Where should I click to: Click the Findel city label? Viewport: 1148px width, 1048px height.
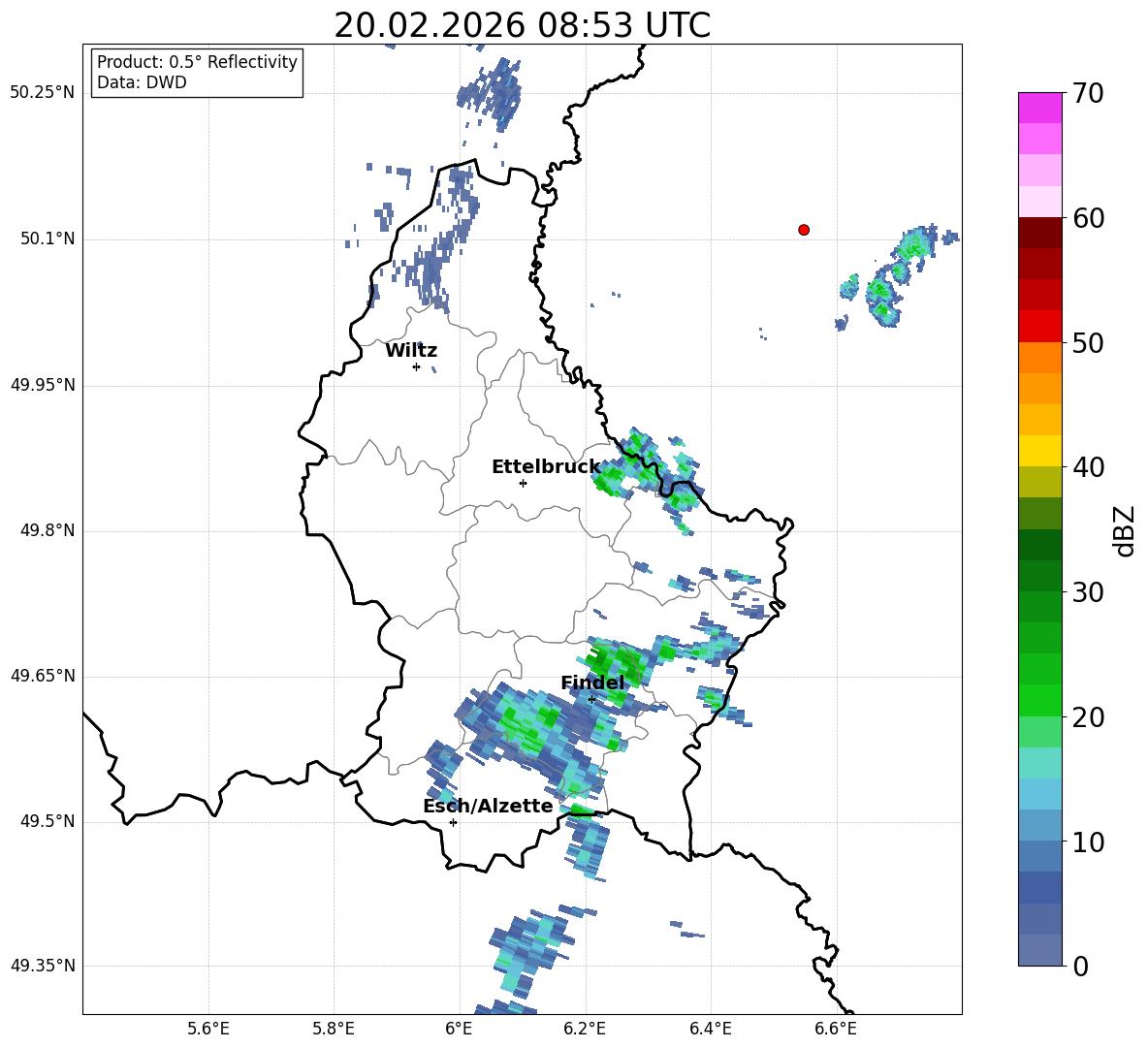592,683
